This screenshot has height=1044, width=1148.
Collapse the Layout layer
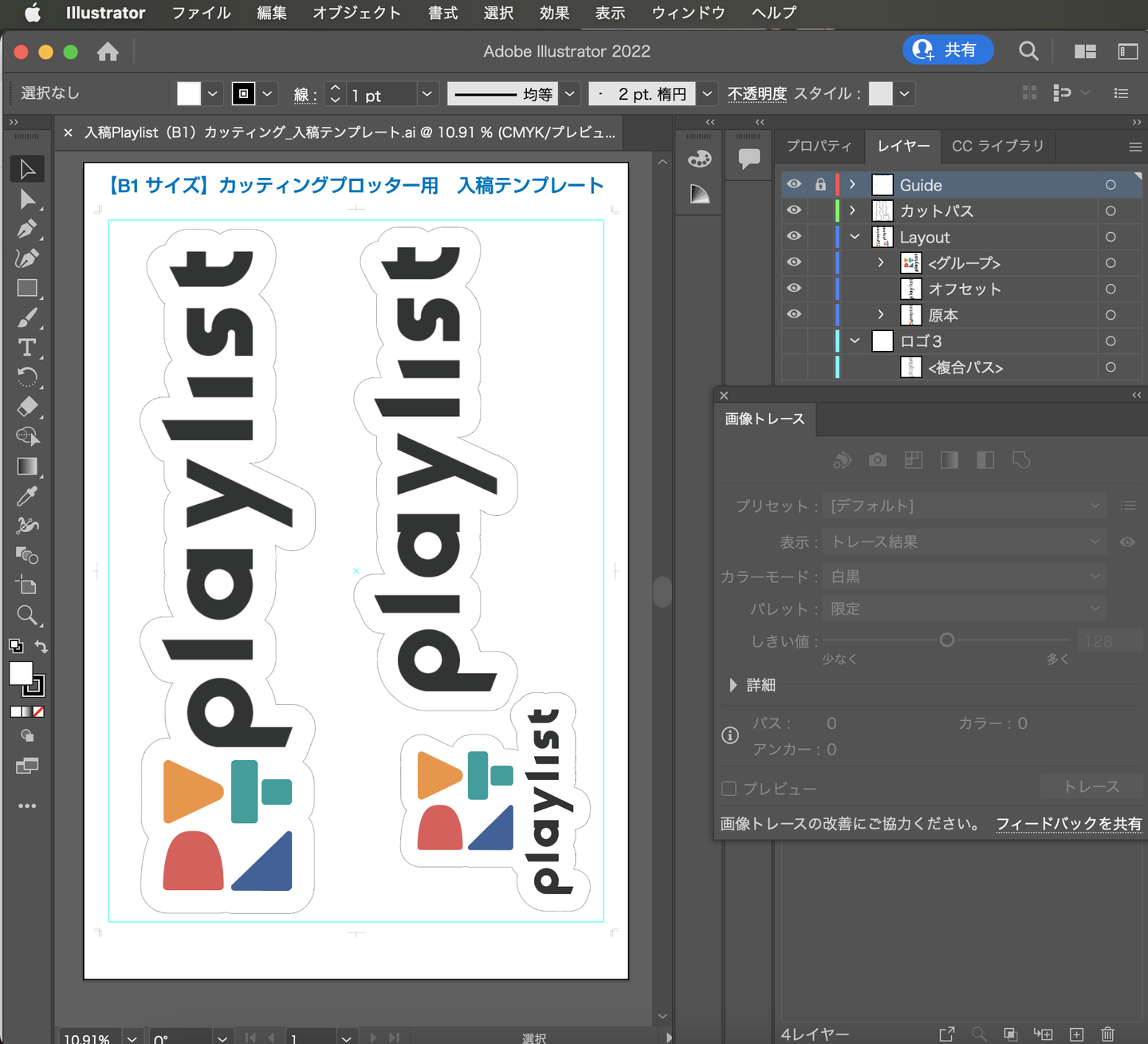pos(855,237)
